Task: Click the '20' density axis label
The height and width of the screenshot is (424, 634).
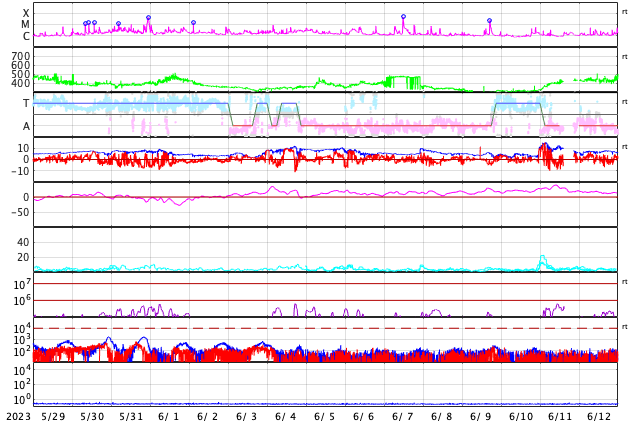Action: coord(23,257)
